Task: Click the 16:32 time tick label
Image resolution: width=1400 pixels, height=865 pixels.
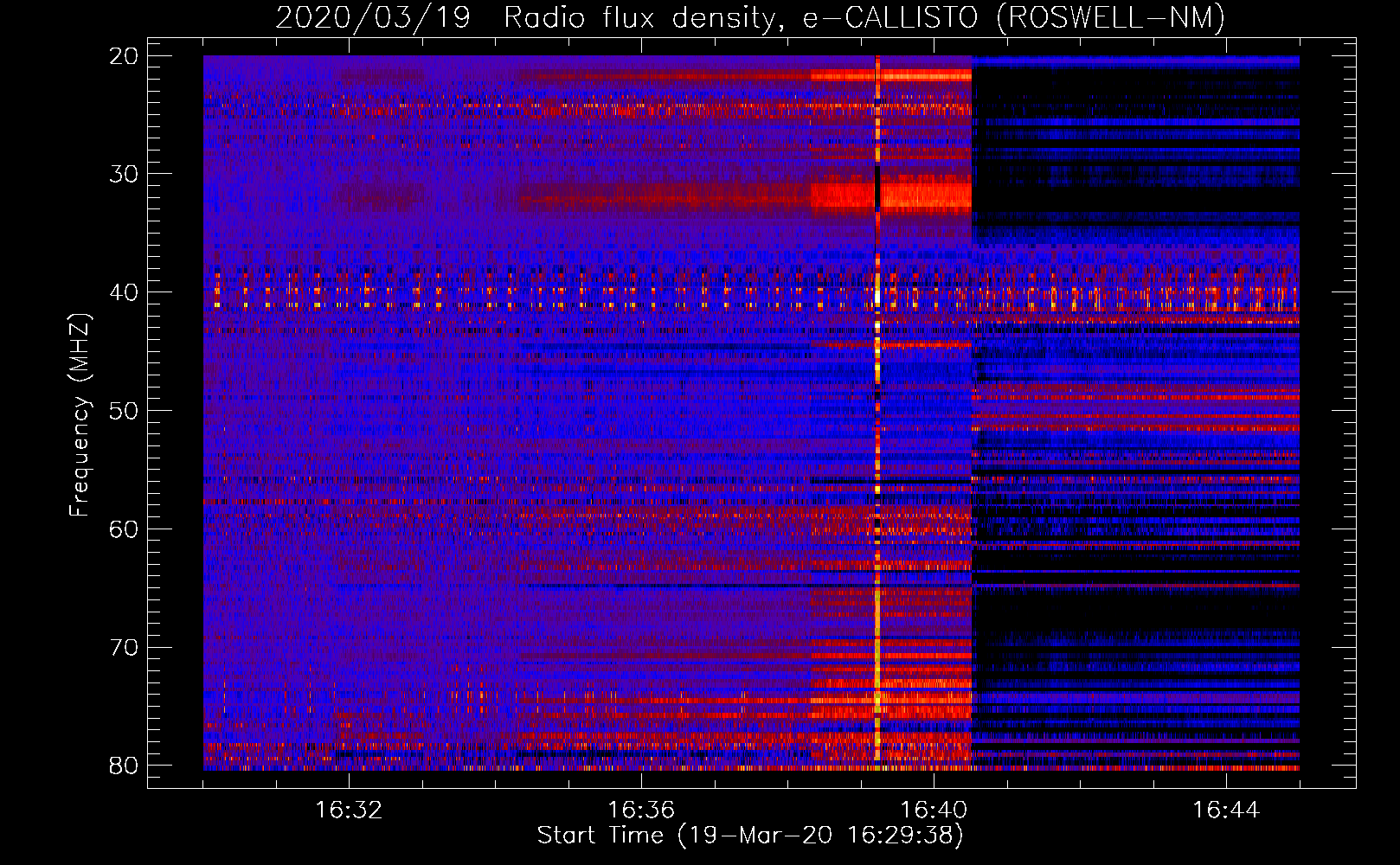Action: point(349,811)
